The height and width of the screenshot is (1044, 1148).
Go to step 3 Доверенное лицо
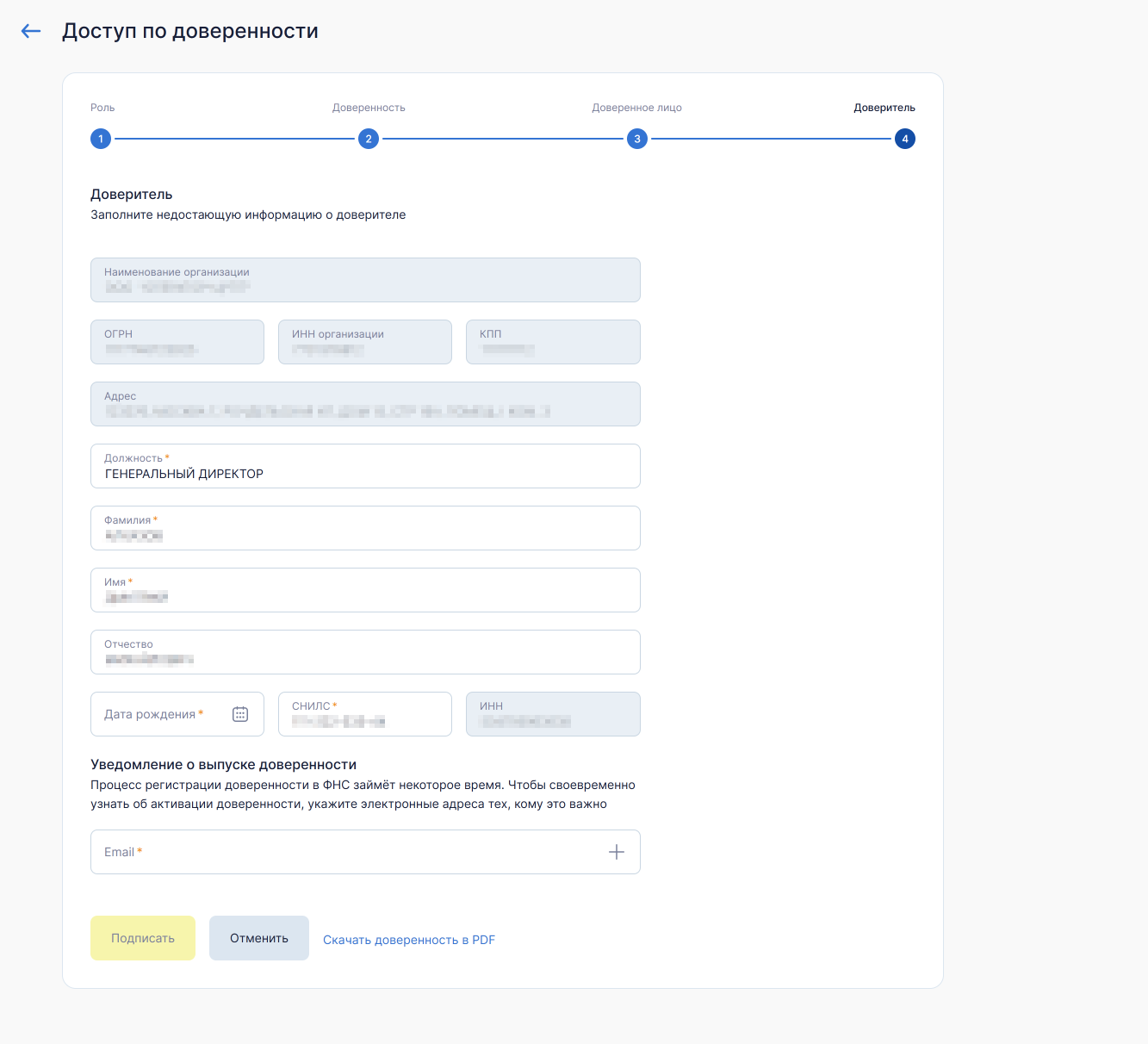[x=637, y=139]
